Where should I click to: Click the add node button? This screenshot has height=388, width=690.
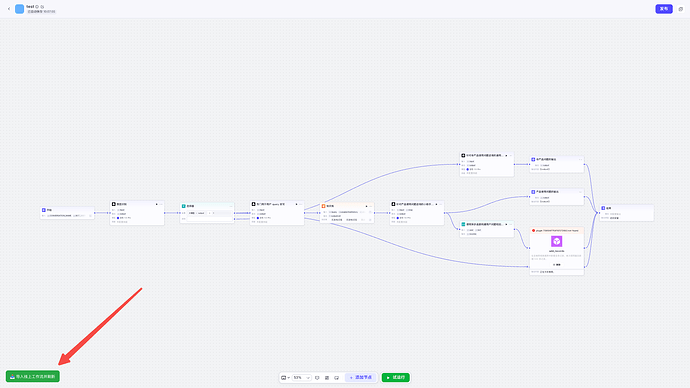(361, 377)
